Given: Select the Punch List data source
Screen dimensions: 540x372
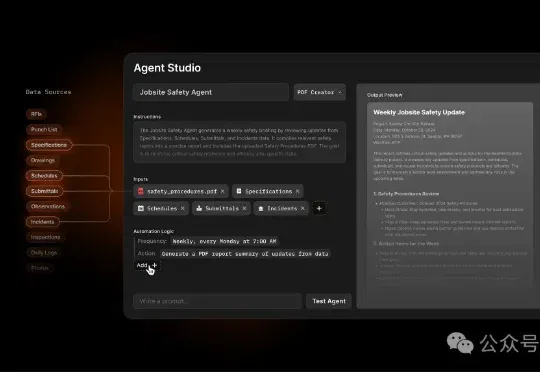Looking at the screenshot, I should (x=44, y=130).
